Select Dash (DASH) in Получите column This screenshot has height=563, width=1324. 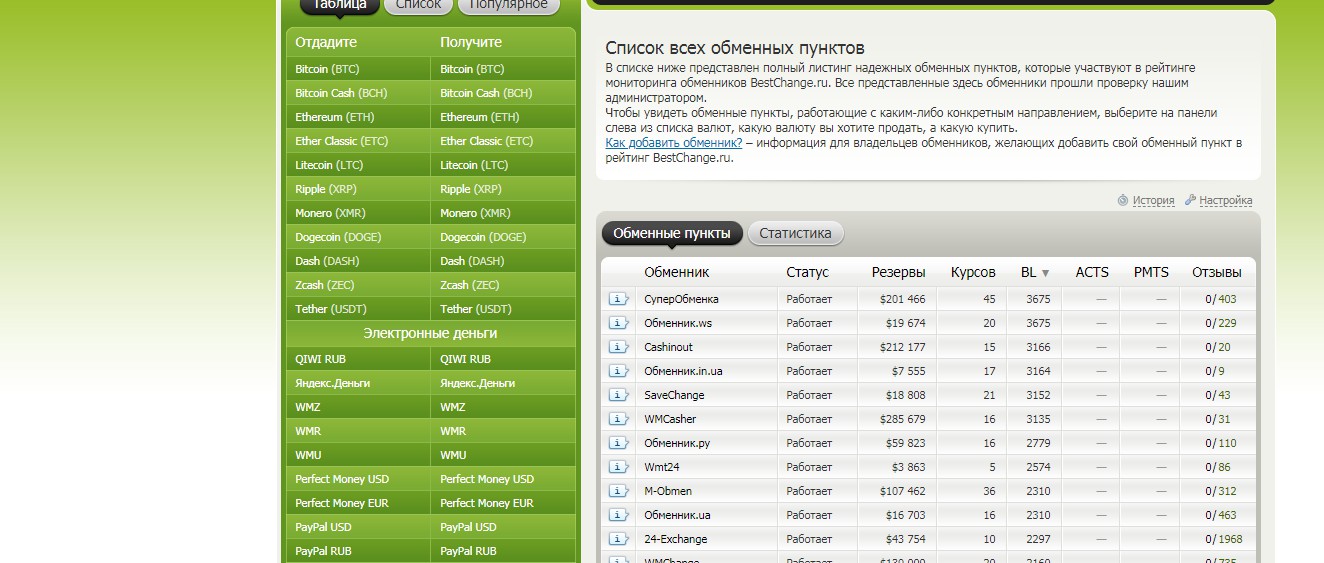(503, 261)
